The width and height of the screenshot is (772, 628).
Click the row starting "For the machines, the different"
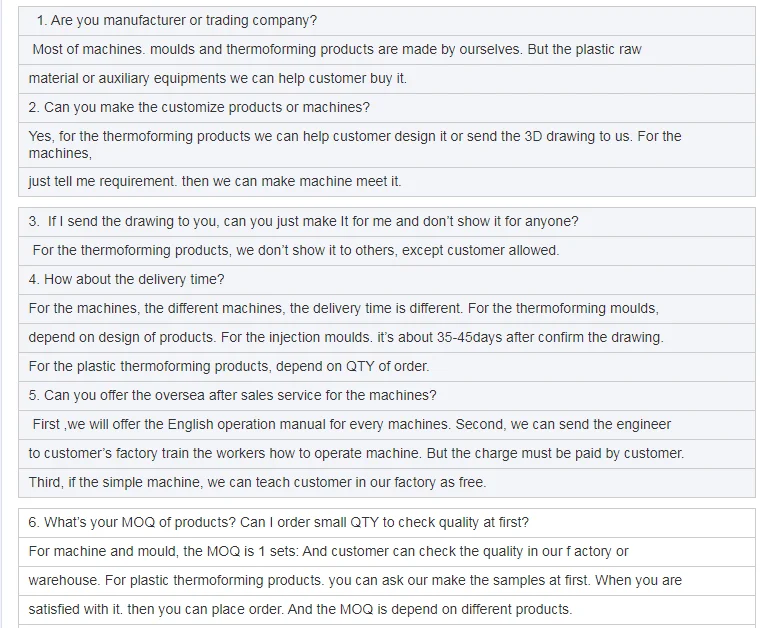(x=343, y=308)
